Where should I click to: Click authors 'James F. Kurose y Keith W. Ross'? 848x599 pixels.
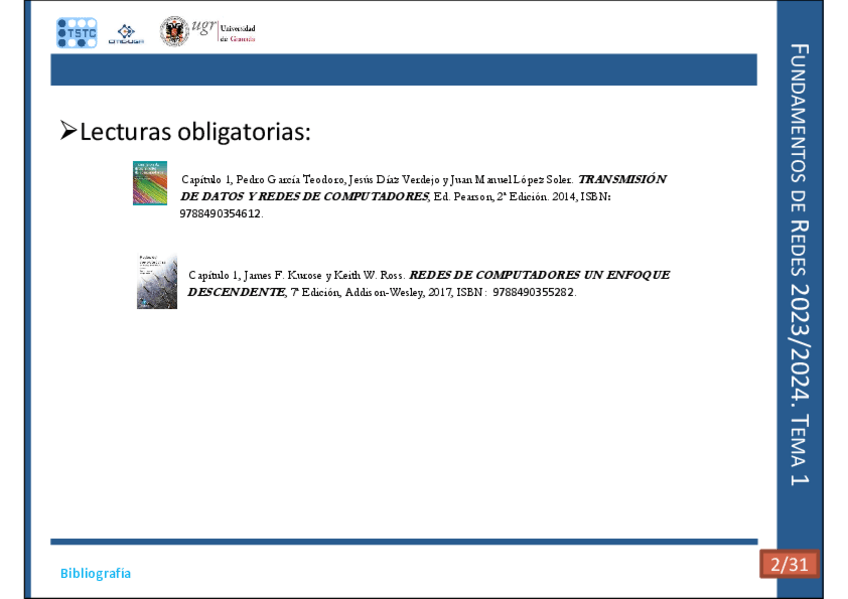pos(323,275)
